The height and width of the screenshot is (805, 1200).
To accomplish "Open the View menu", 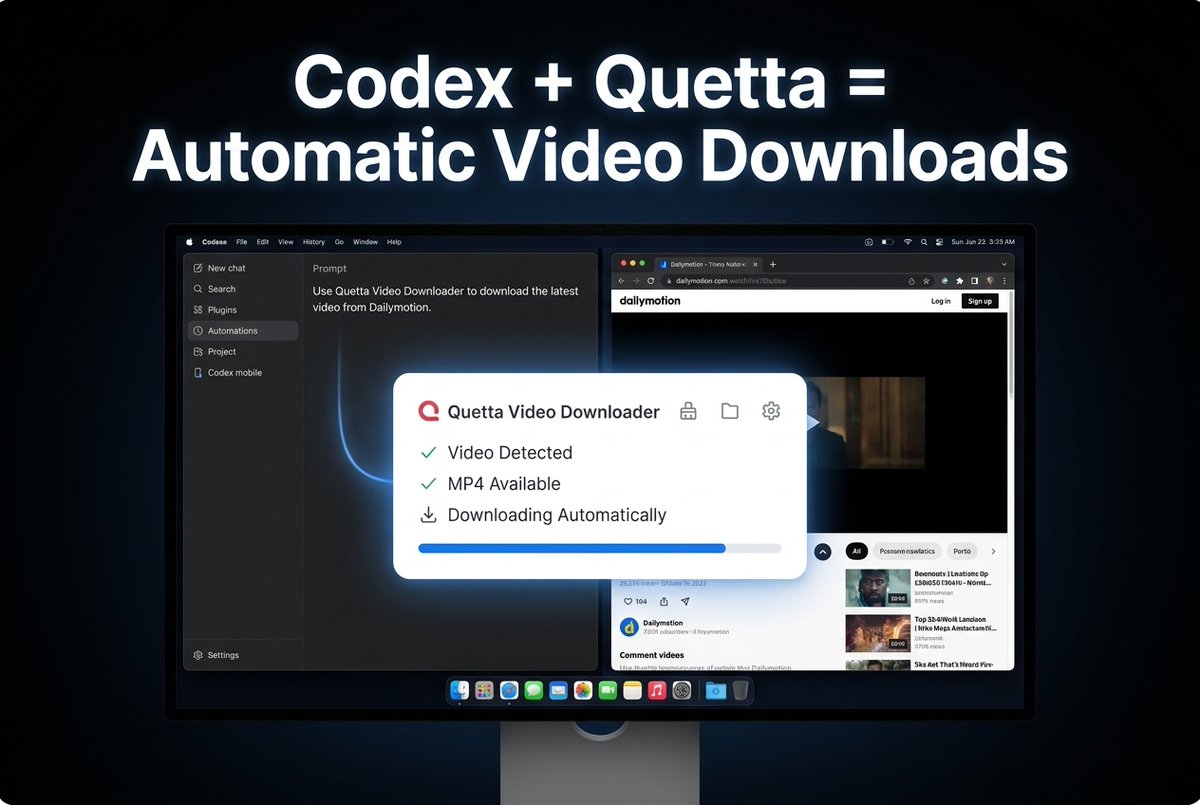I will (x=286, y=242).
